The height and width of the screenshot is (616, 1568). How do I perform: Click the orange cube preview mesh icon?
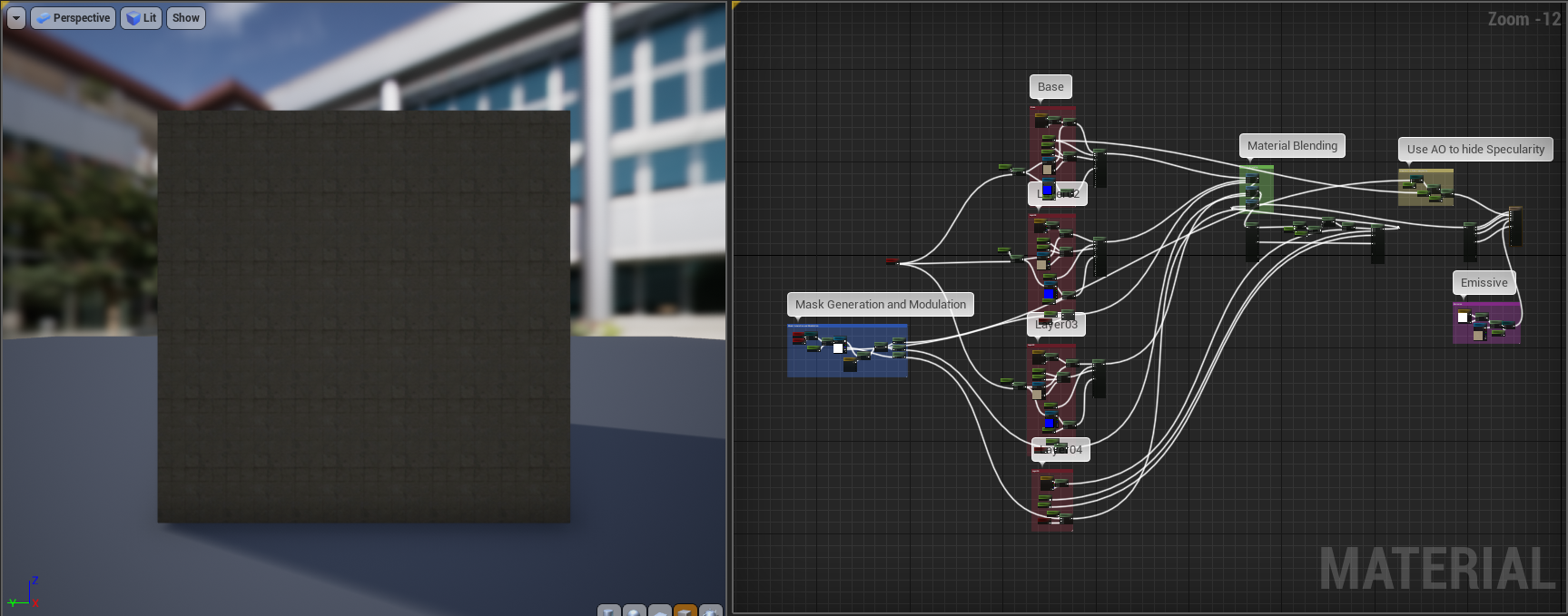click(685, 611)
